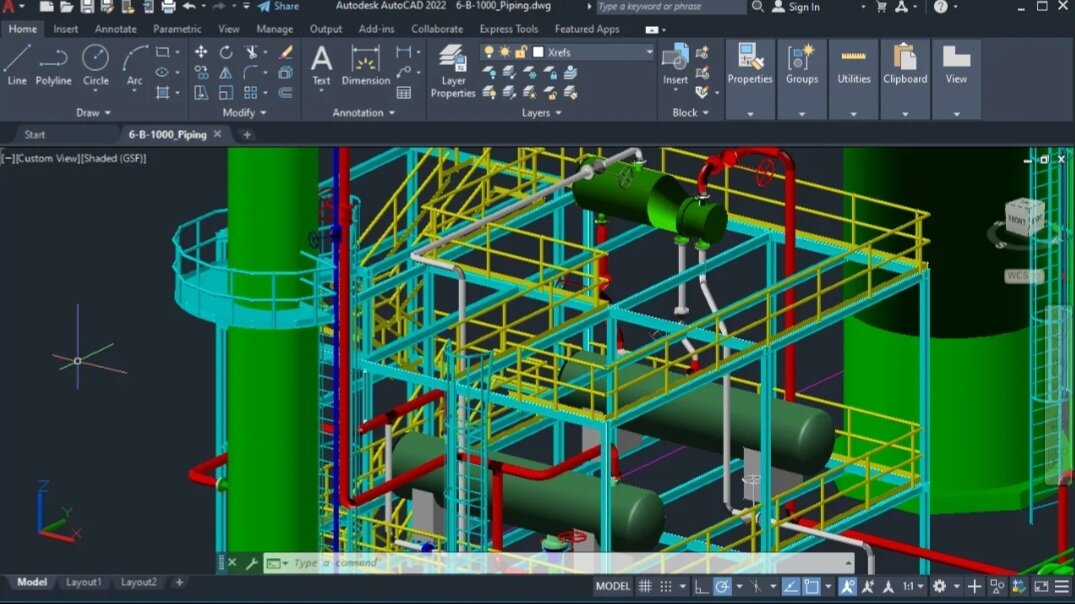Click the Mirror tool icon
1075x604 pixels.
(x=226, y=72)
